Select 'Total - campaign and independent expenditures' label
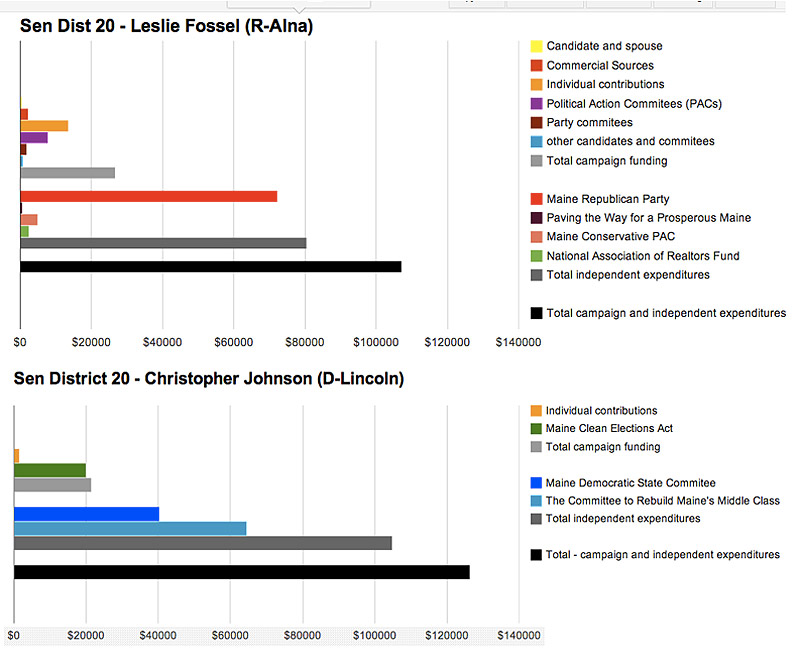 coord(663,554)
